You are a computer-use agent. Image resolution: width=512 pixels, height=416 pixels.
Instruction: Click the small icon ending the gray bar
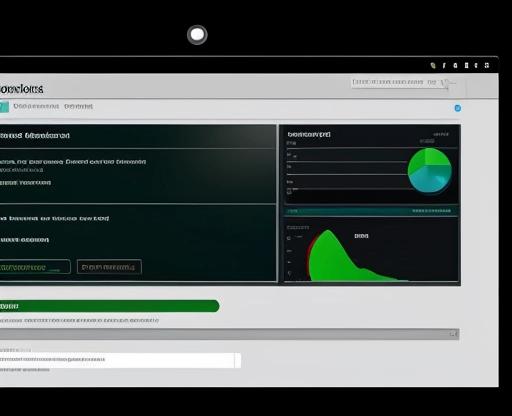[453, 334]
